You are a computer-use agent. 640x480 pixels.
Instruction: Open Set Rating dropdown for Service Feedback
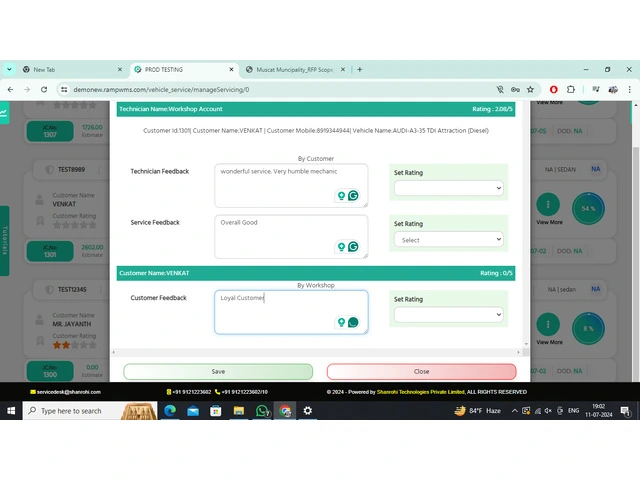coord(447,240)
